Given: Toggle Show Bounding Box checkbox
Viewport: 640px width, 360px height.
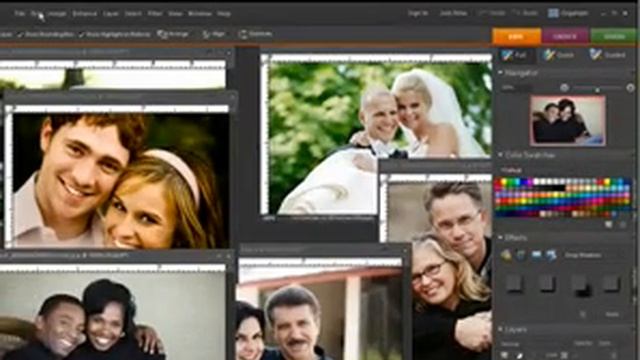Looking at the screenshot, I should tap(45, 35).
